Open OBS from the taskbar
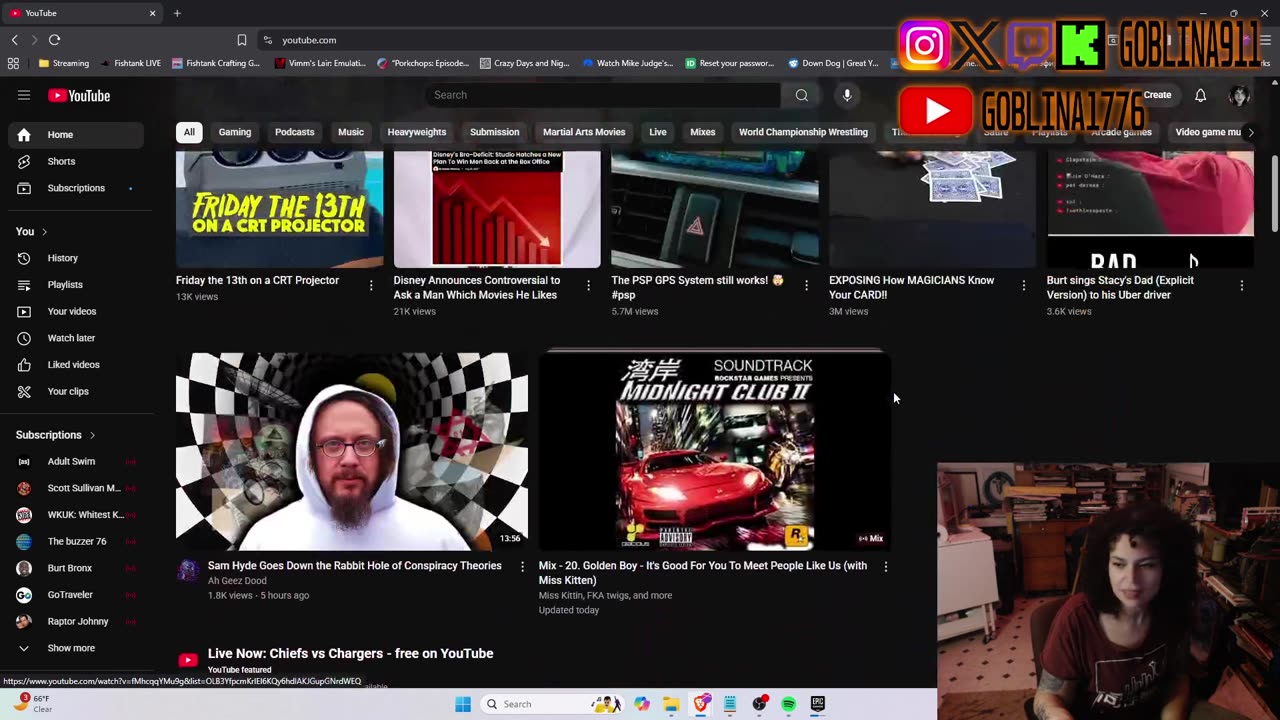The image size is (1280, 720). (x=759, y=704)
